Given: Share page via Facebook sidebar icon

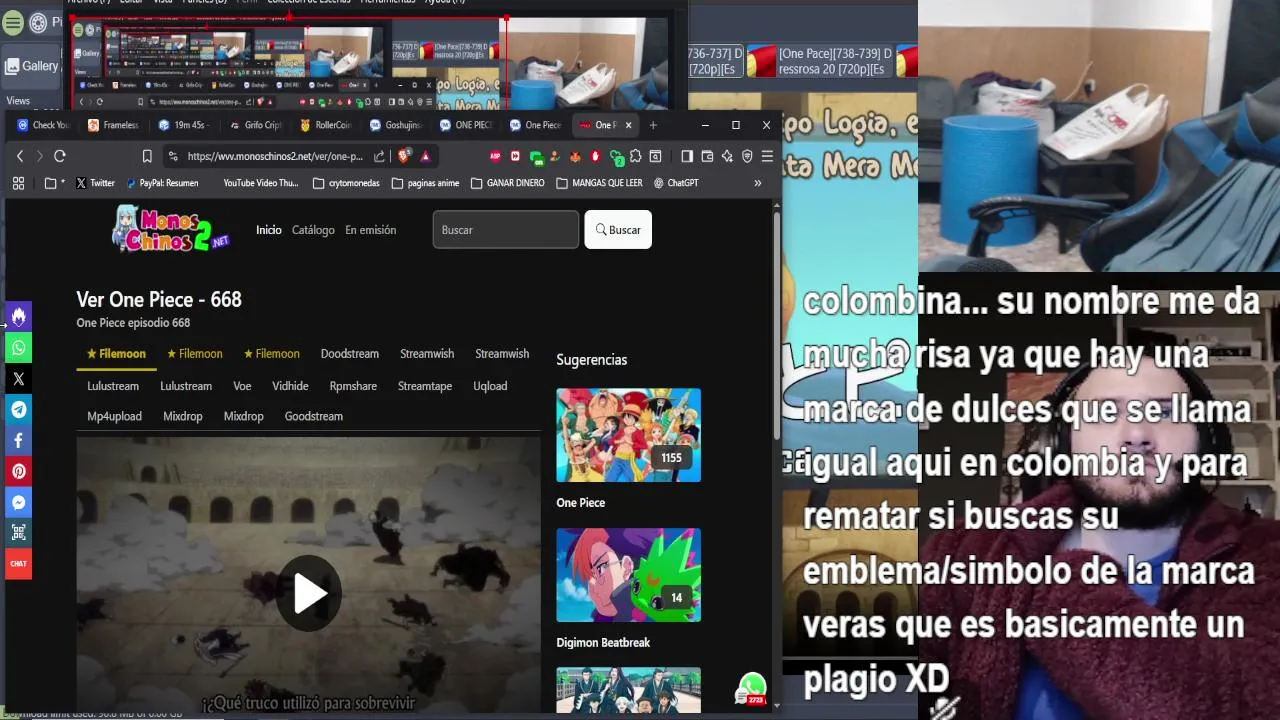Looking at the screenshot, I should pyautogui.click(x=18, y=441).
